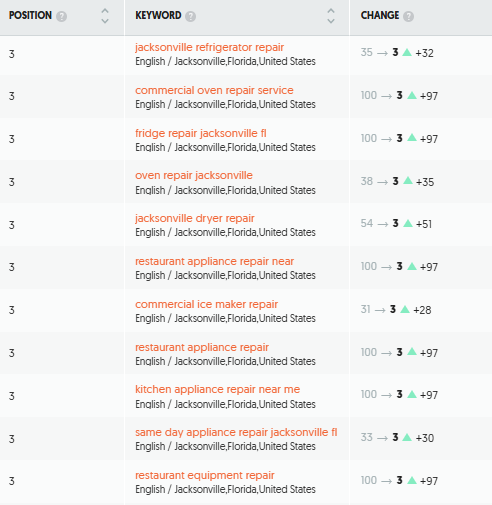Click green up arrow in restaurant appliance repair row
The image size is (492, 505).
(412, 352)
